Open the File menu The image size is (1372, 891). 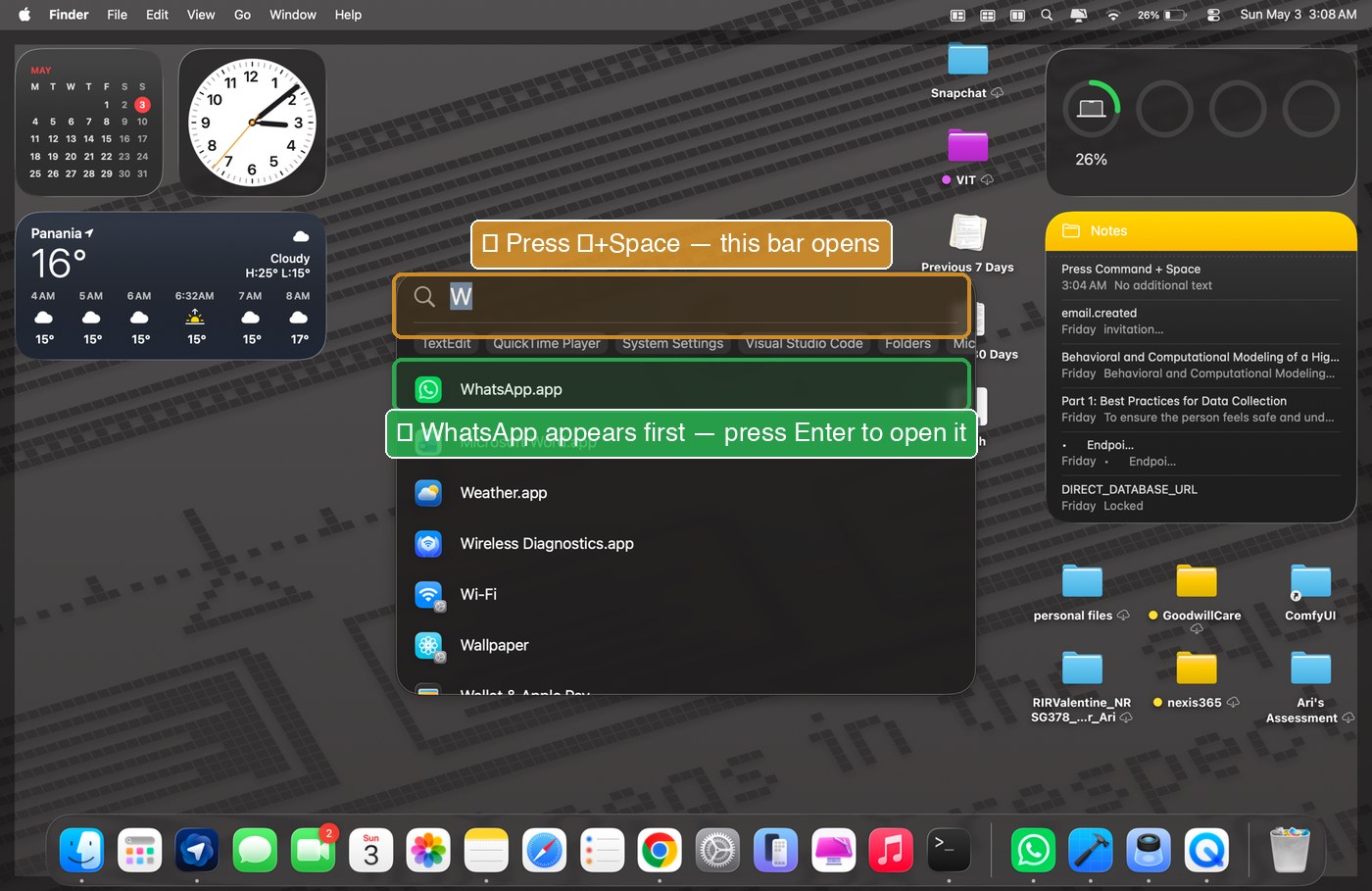(118, 15)
